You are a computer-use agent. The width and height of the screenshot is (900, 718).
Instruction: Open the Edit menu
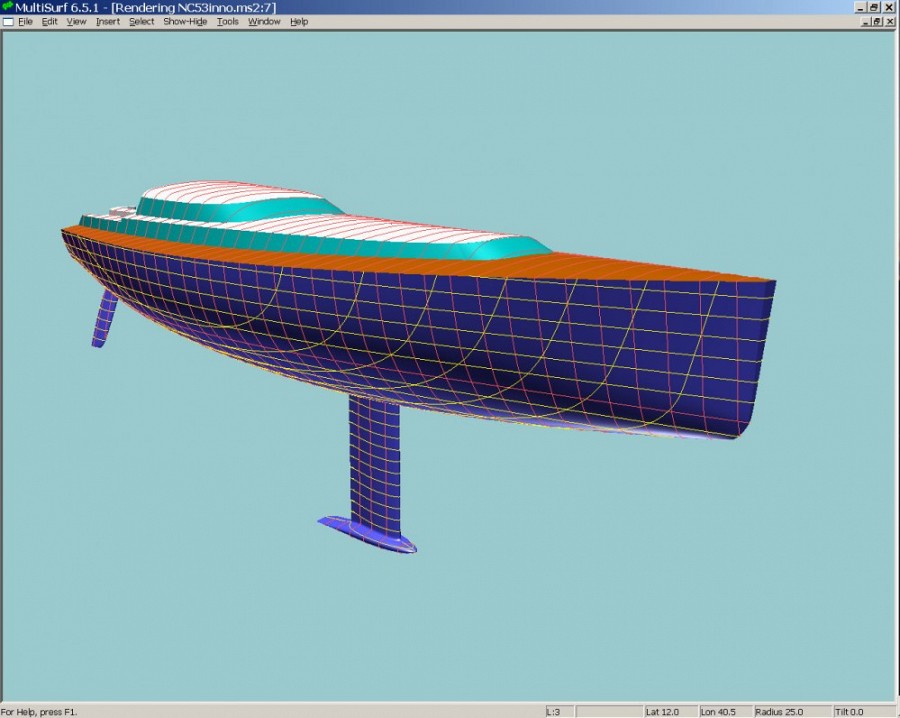(49, 21)
